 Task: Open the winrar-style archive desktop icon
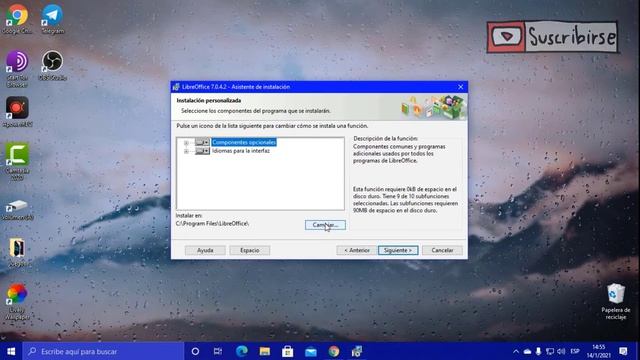tap(17, 251)
